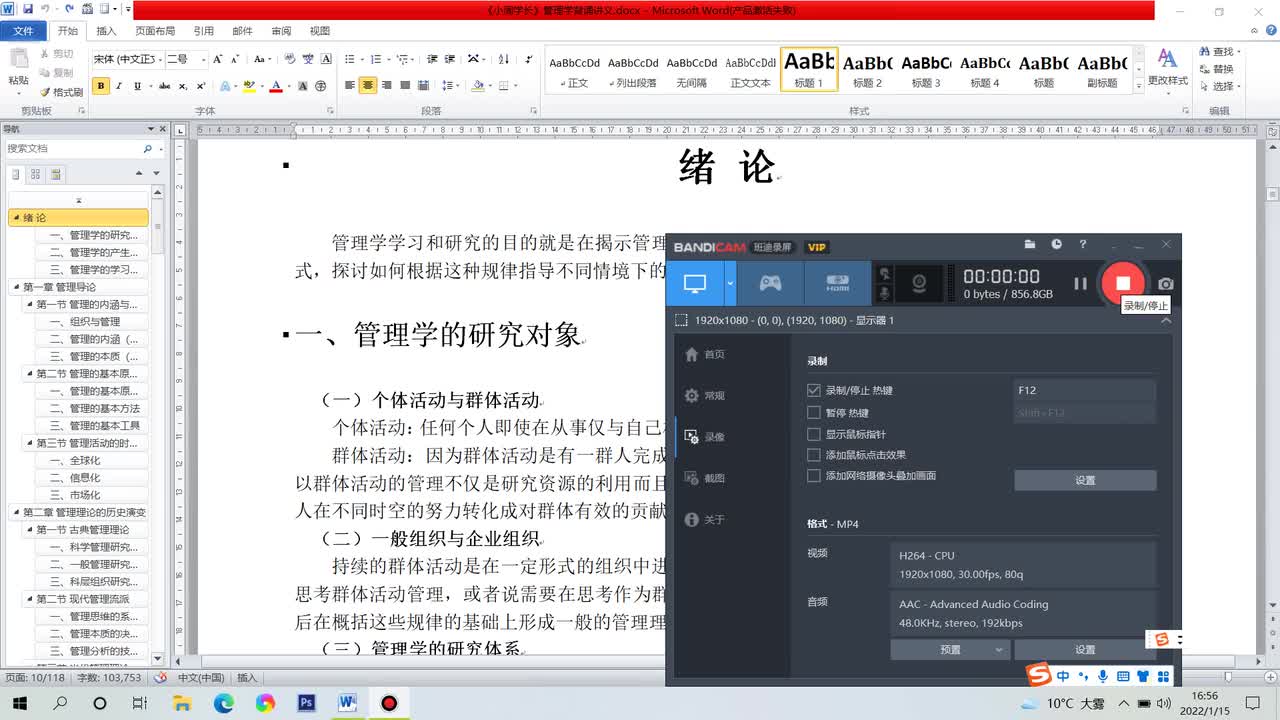Center-align the paragraph text

coord(368,86)
